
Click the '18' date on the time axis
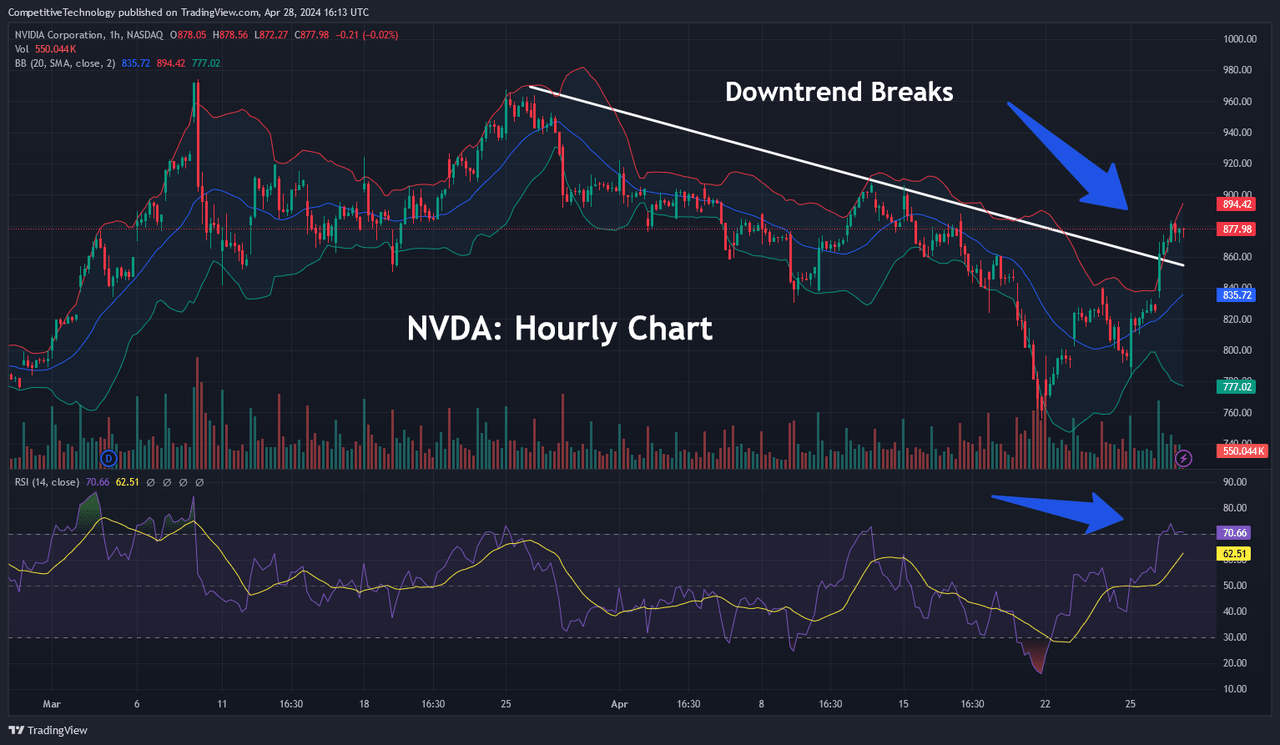(364, 704)
